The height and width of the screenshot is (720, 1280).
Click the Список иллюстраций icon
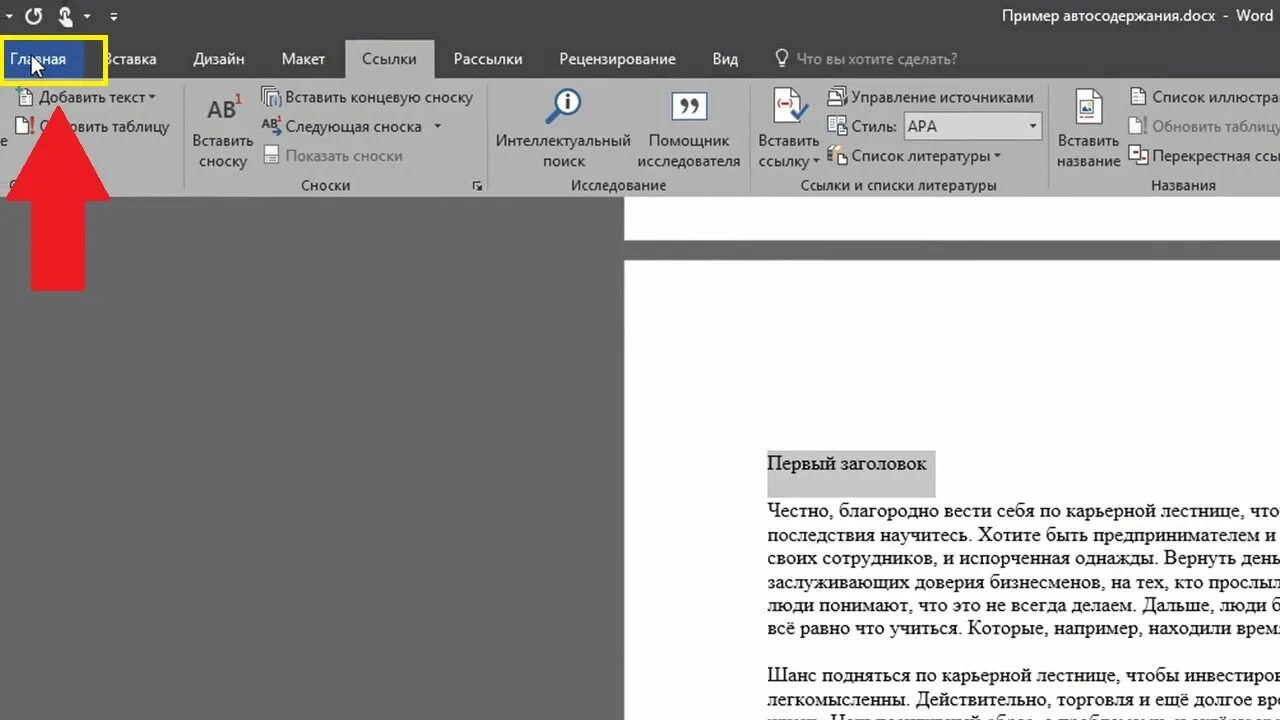click(x=1138, y=97)
